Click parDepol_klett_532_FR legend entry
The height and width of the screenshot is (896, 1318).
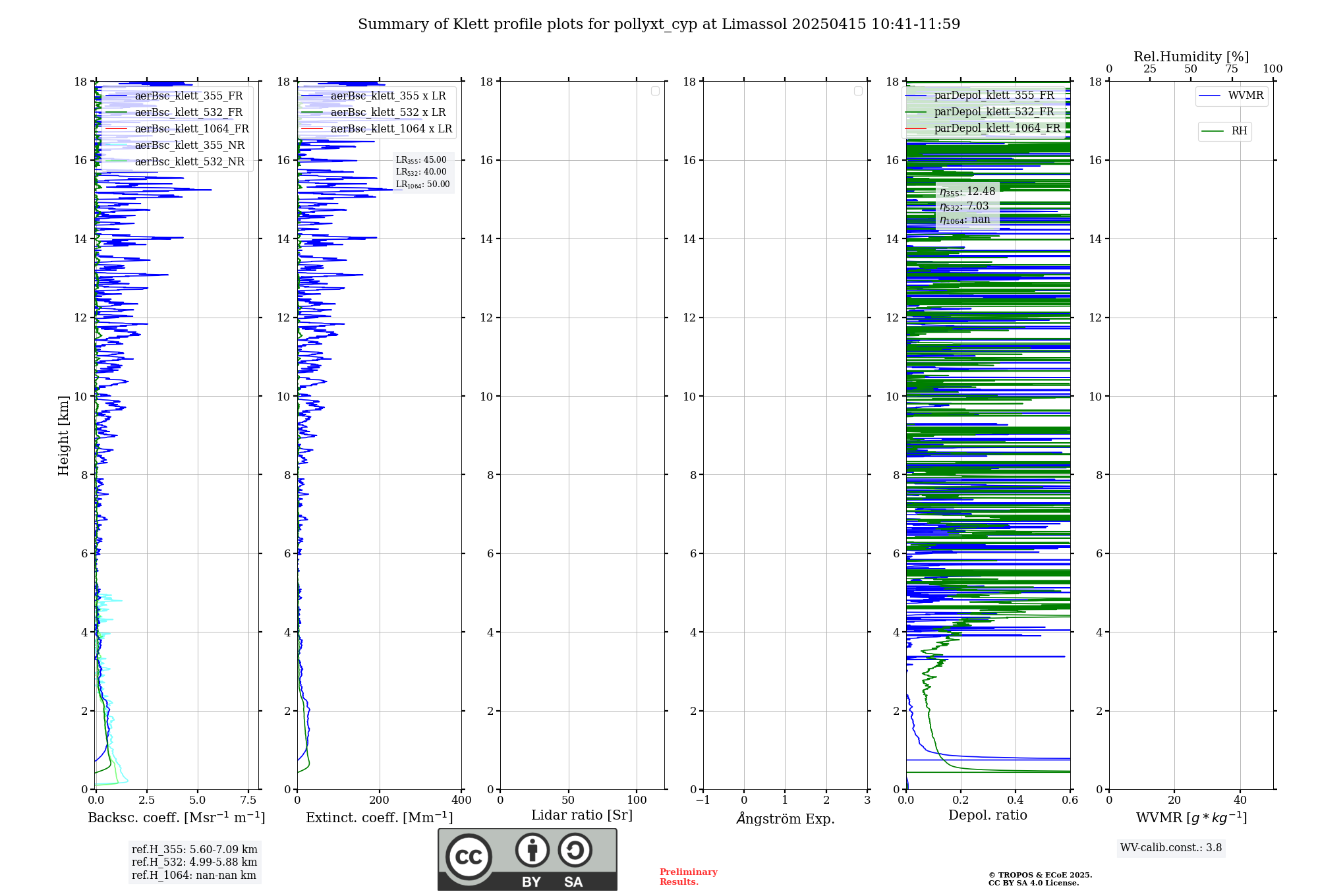993,112
